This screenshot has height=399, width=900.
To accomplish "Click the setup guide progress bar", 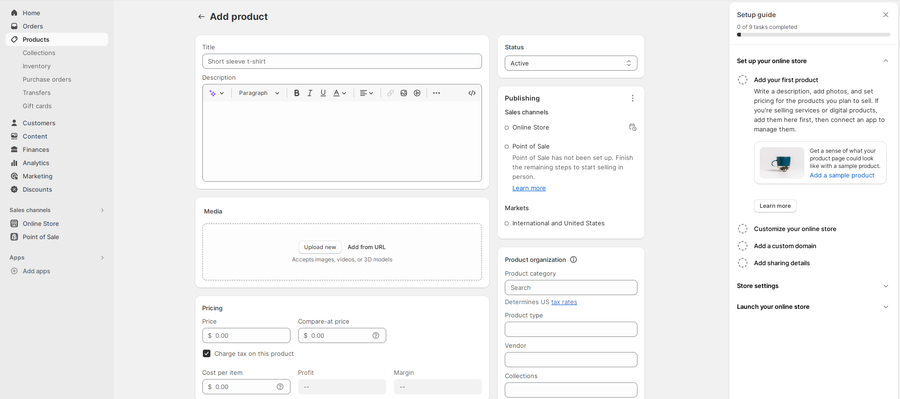I will click(813, 35).
